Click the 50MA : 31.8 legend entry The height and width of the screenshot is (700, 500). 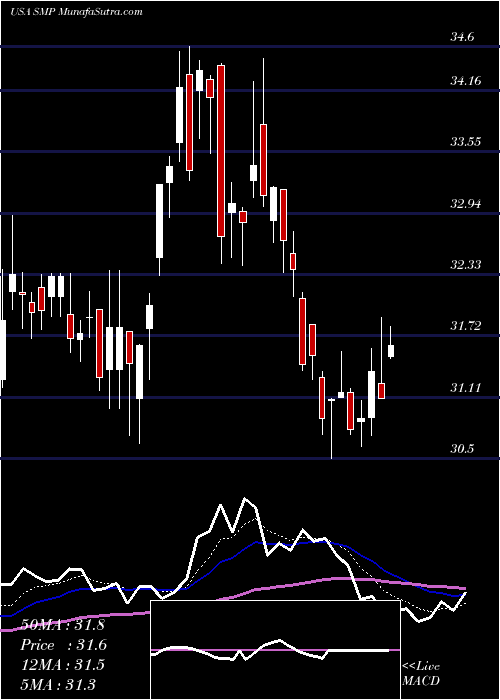pyautogui.click(x=63, y=625)
